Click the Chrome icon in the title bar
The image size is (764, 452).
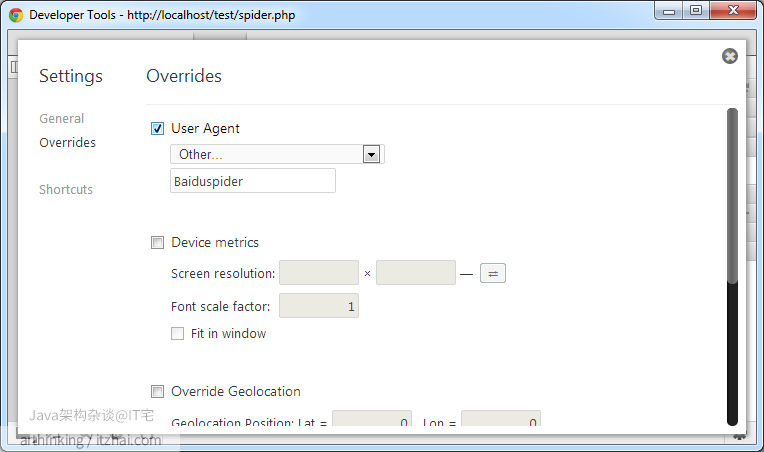16,15
